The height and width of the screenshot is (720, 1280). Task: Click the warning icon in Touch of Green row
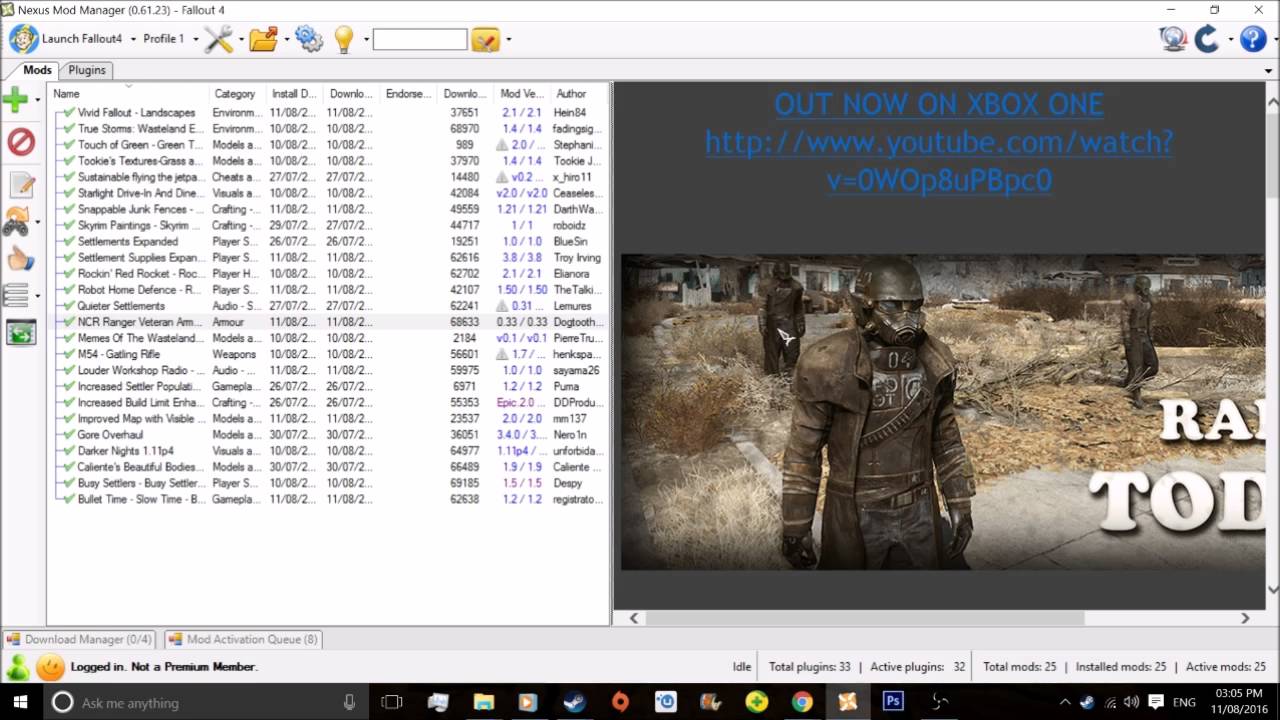click(502, 145)
